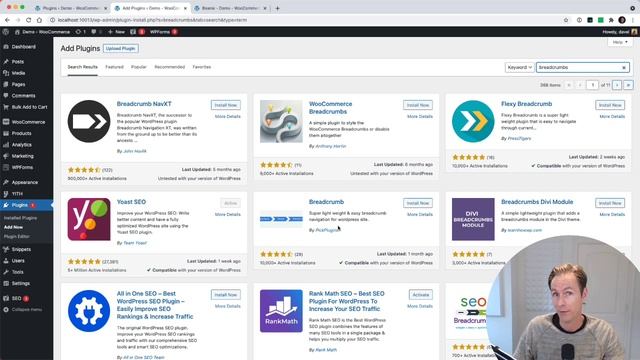This screenshot has height=360, width=640.
Task: Jump to last page of results
Action: [x=628, y=85]
